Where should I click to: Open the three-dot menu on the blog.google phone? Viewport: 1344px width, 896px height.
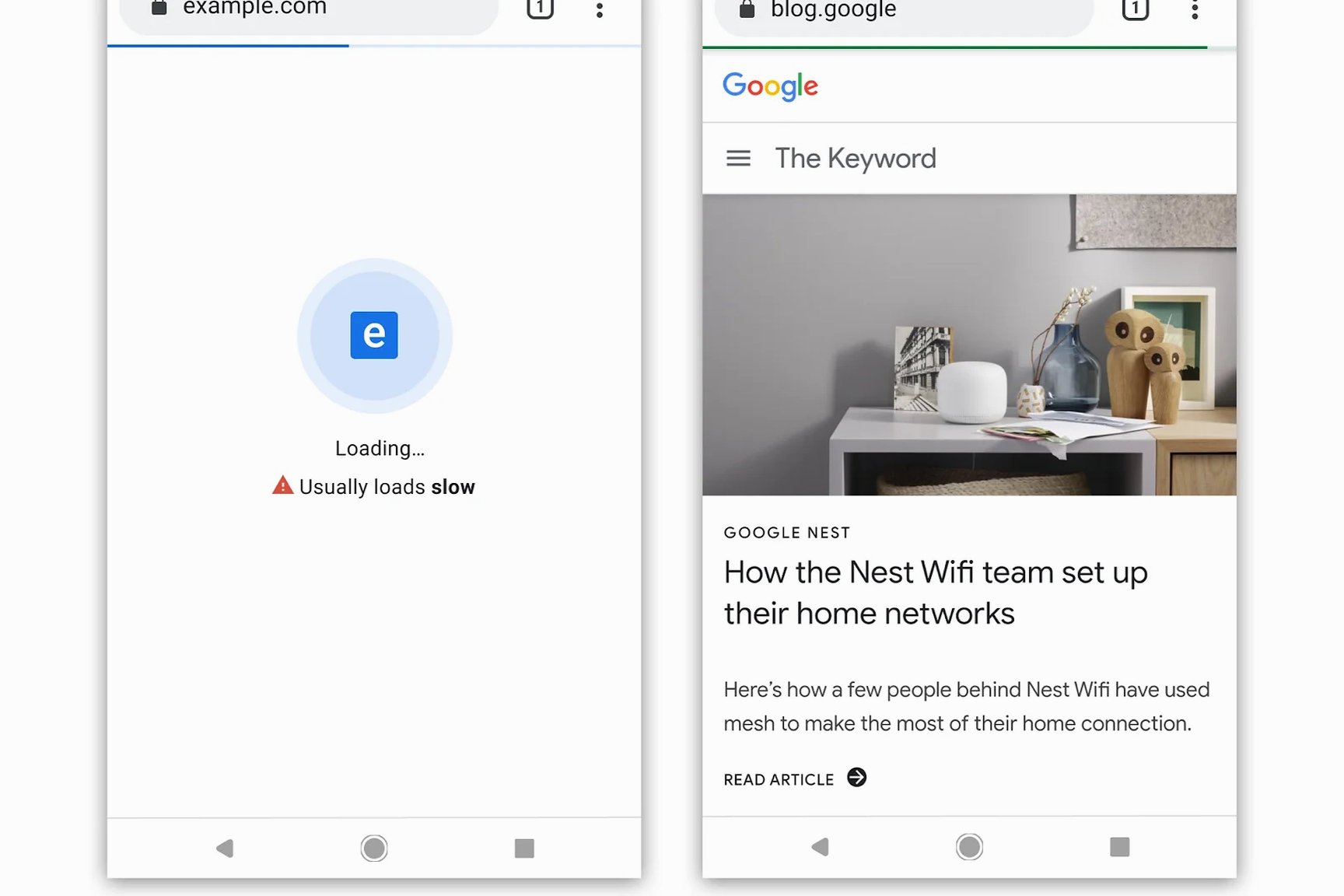1195,10
